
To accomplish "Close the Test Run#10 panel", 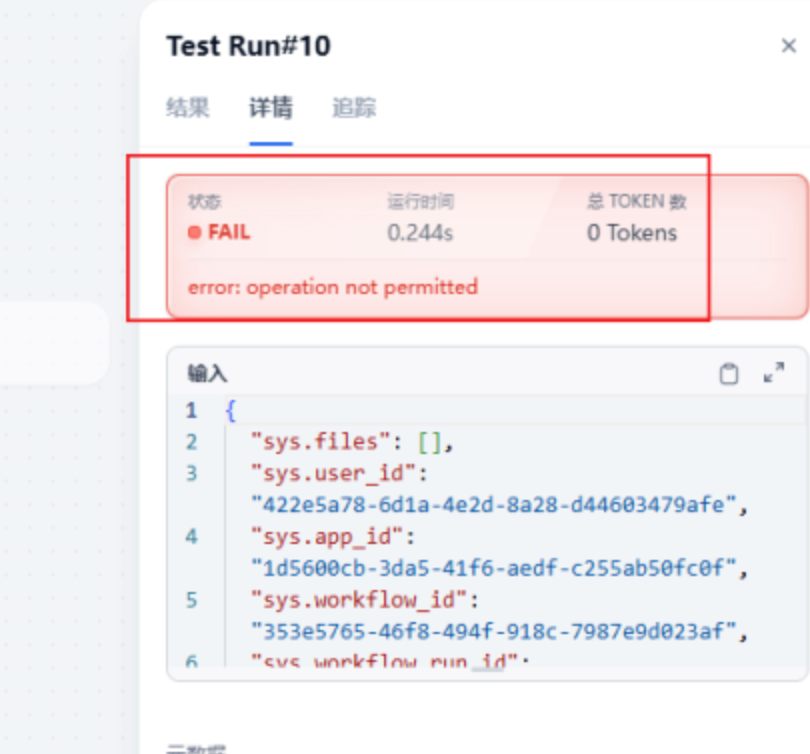I will pyautogui.click(x=788, y=46).
